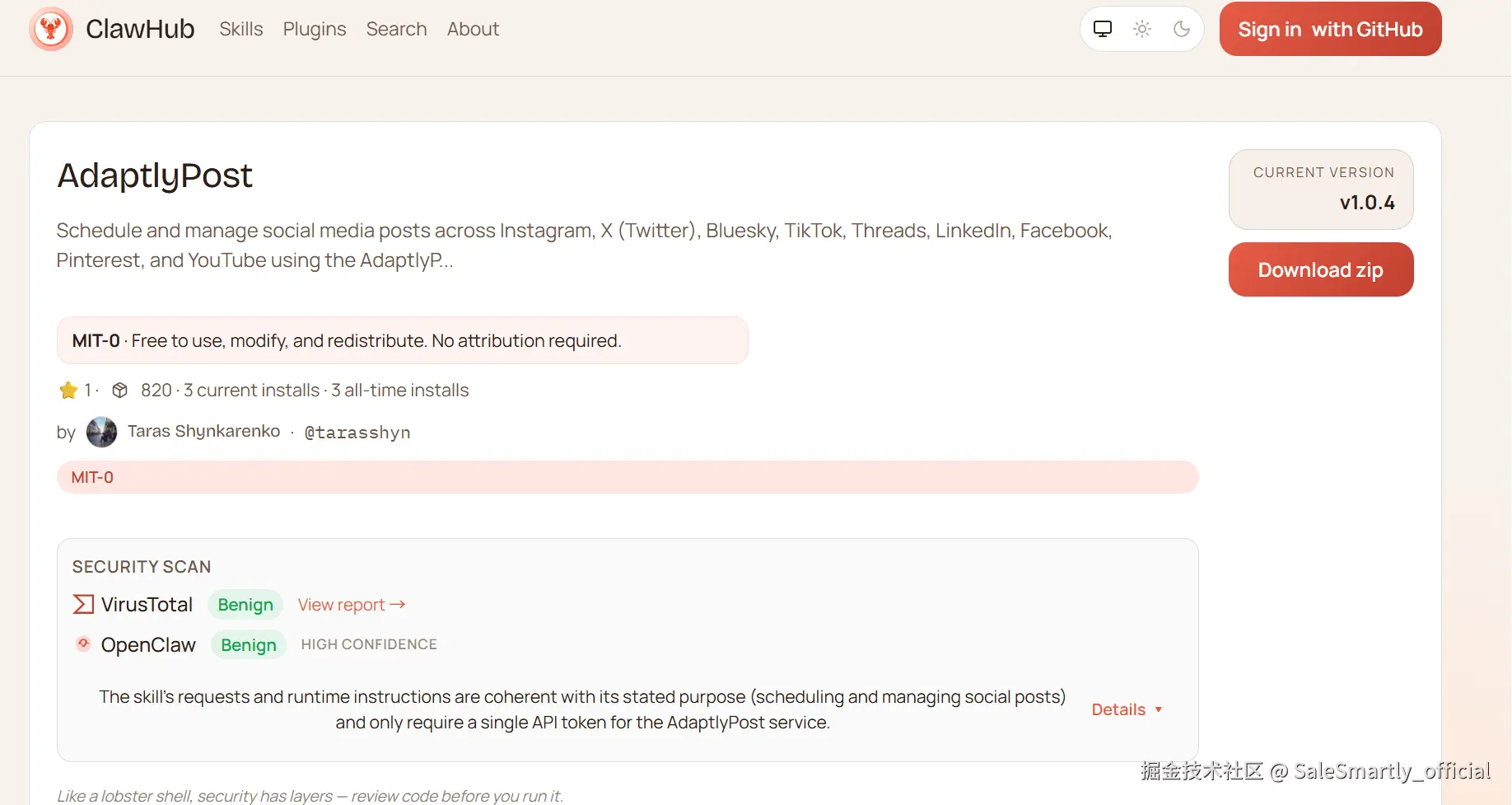1512x805 pixels.
Task: Click the OpenClaw scanner icon
Action: click(x=83, y=644)
